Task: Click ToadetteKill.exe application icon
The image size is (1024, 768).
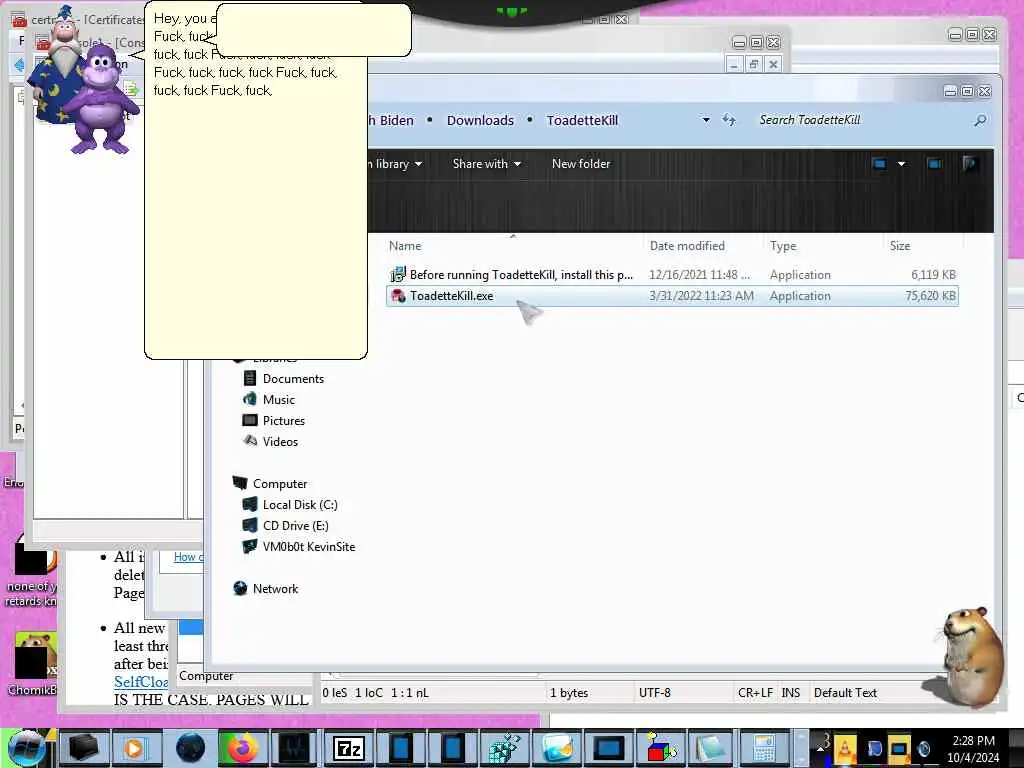Action: pos(398,296)
